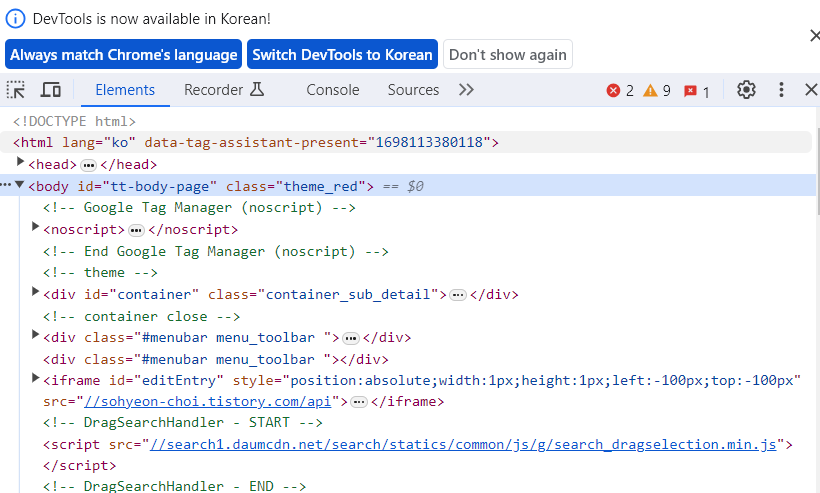Viewport: 820px width, 493px height.
Task: Click ellipsis badge inside noscript element
Action: (136, 231)
